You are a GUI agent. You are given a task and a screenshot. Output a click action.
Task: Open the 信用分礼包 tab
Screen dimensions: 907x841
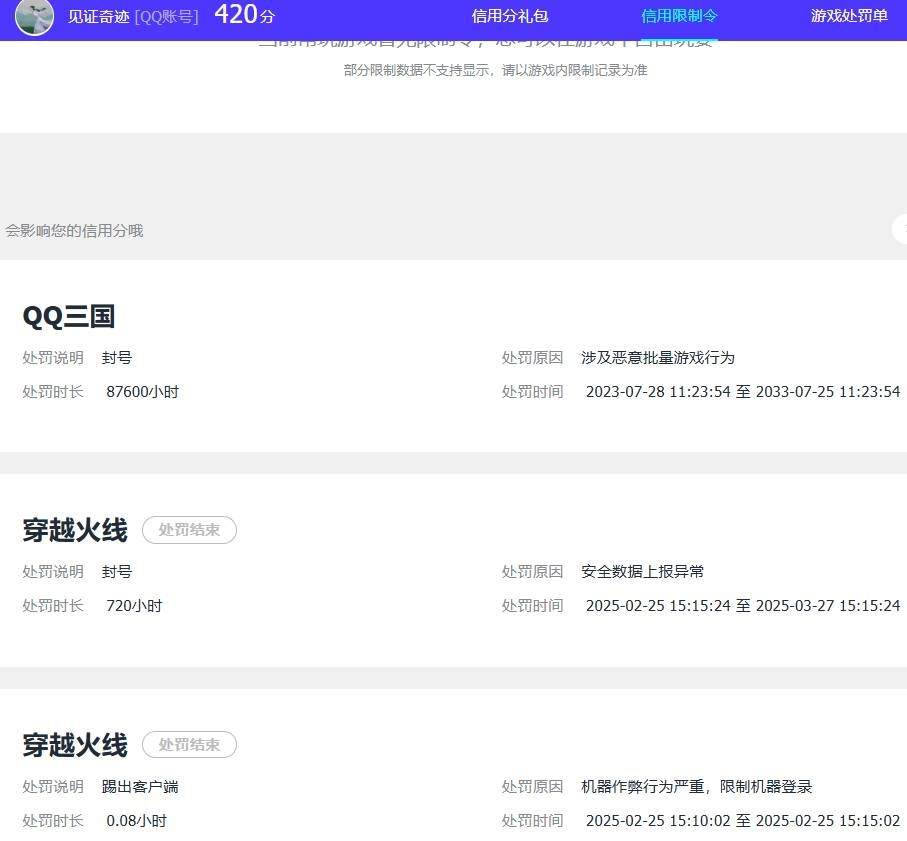(510, 16)
